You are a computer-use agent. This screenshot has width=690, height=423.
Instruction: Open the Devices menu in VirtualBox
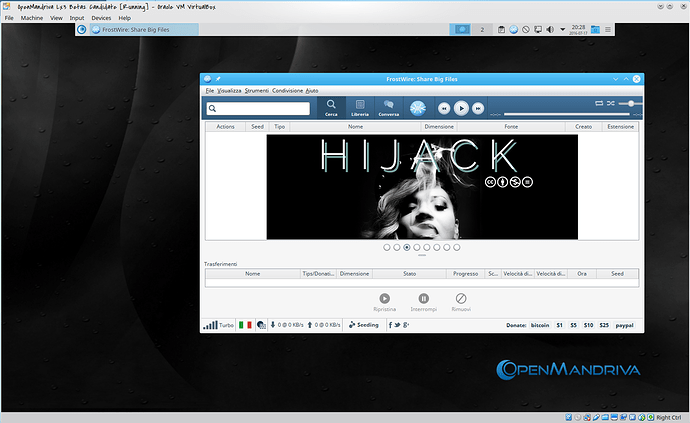[101, 18]
